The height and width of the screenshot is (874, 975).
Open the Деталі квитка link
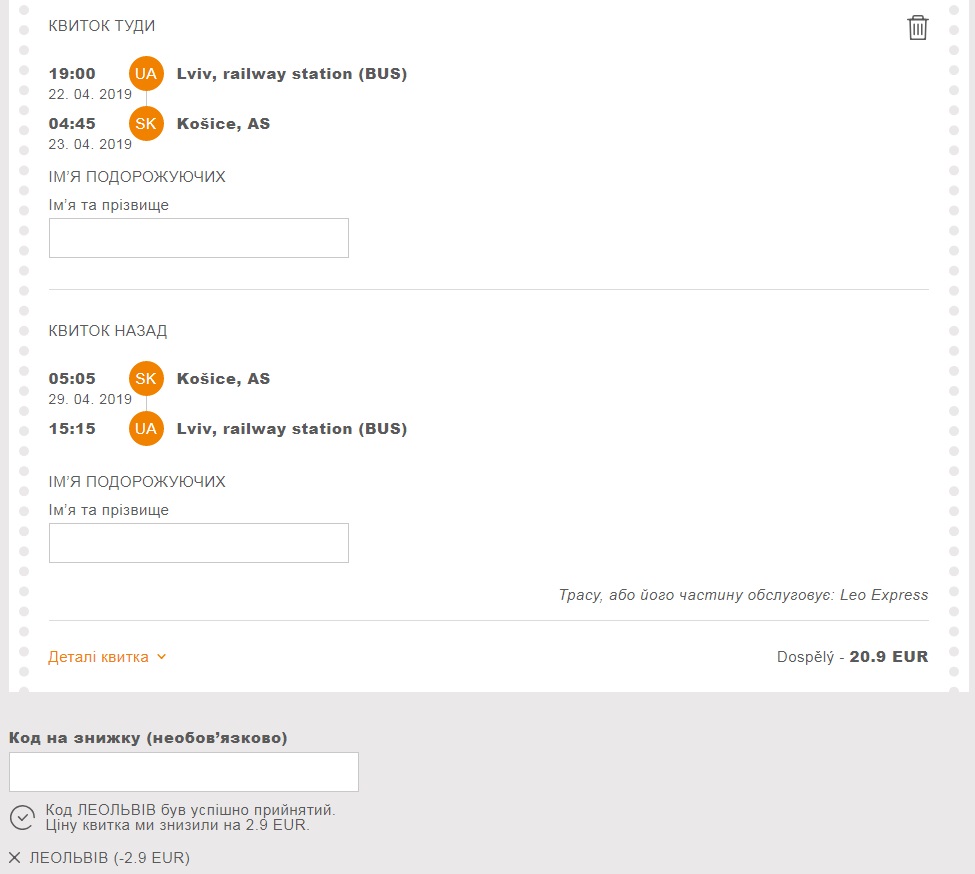(98, 657)
